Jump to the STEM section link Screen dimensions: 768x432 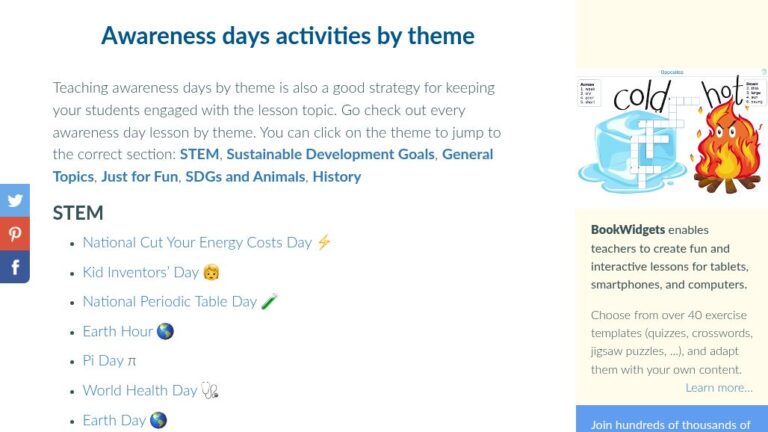(199, 154)
